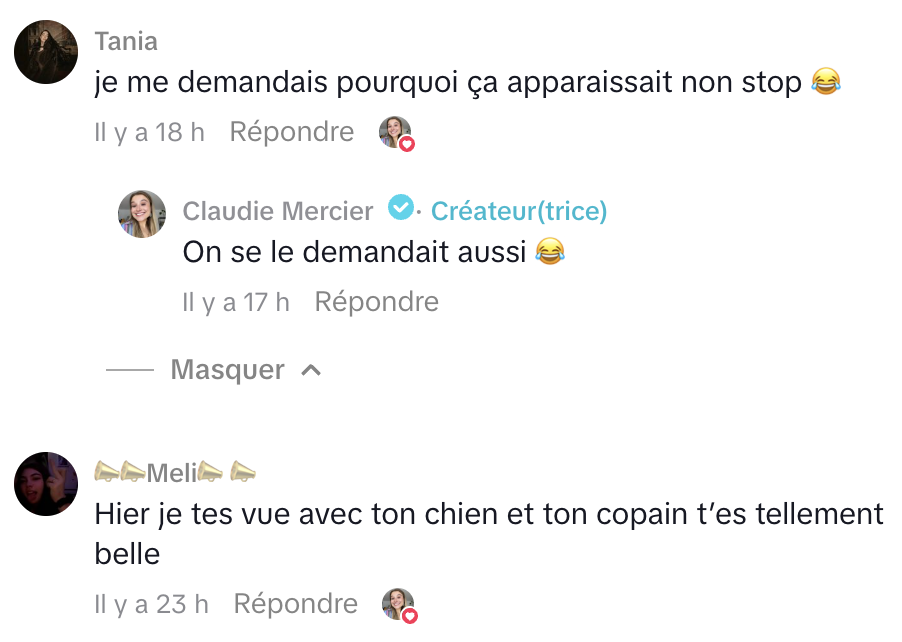Click Meli's comment text about the dog
This screenshot has height=642, width=902.
tap(488, 515)
